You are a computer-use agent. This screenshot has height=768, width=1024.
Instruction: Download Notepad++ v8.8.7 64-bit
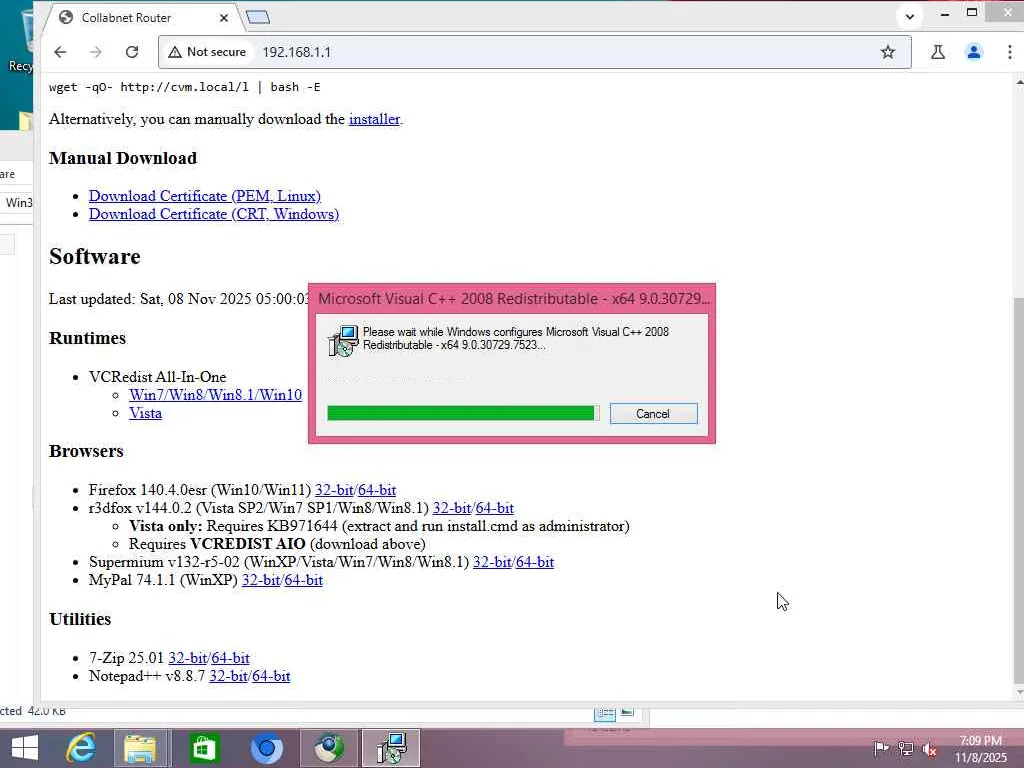pos(271,677)
